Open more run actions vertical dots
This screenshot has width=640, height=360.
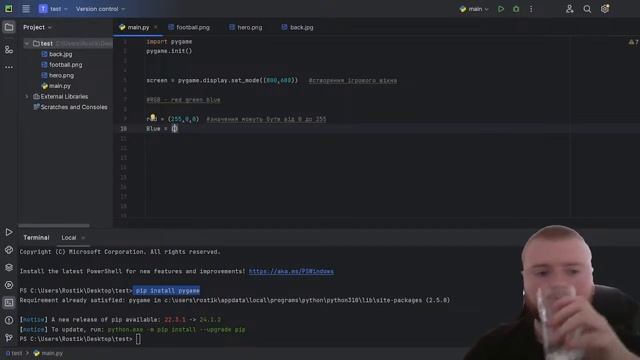(x=531, y=9)
